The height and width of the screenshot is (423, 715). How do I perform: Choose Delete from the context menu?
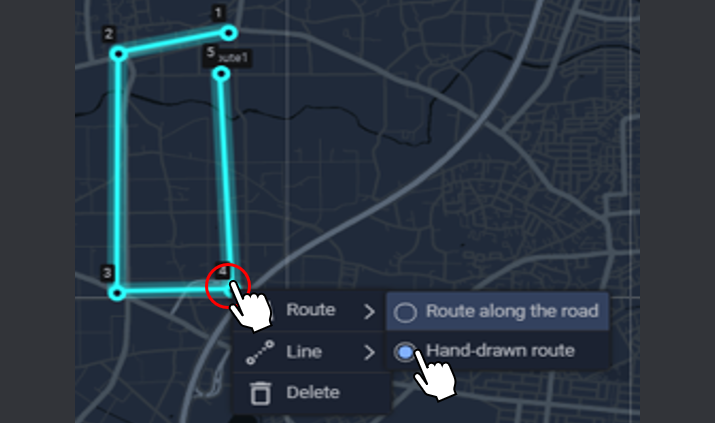click(x=313, y=392)
